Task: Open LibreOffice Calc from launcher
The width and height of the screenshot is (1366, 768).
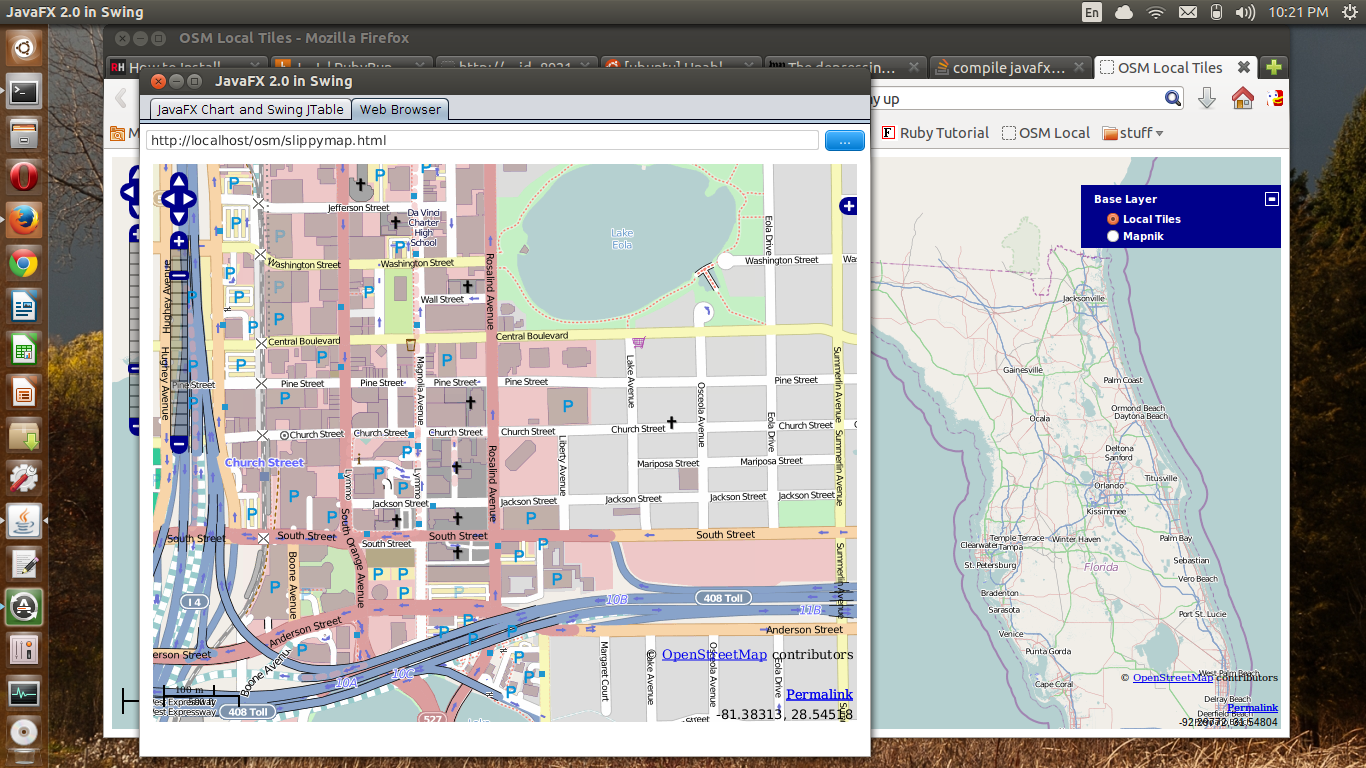Action: pos(24,350)
